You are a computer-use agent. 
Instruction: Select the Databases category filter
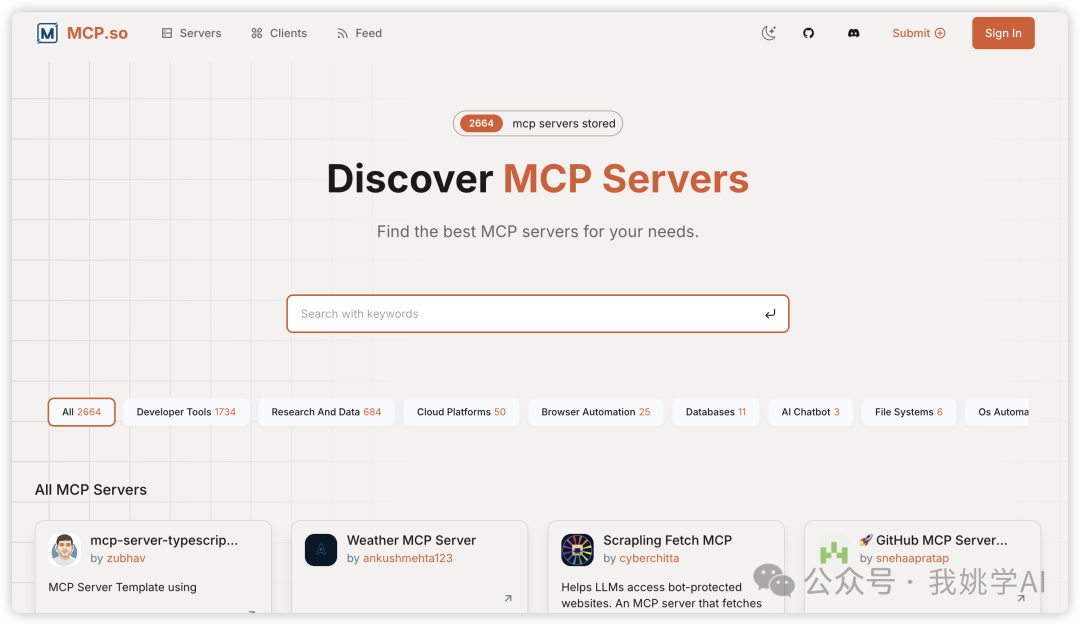715,411
